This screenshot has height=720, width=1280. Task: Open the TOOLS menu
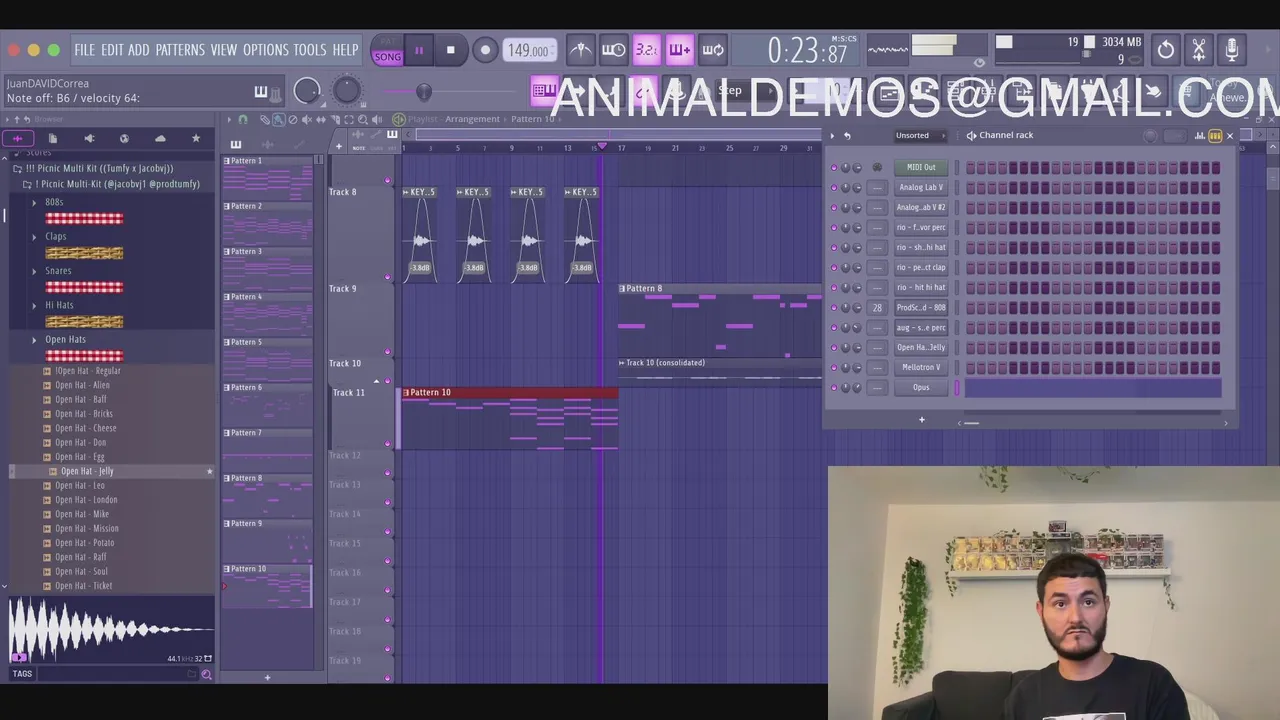point(310,50)
